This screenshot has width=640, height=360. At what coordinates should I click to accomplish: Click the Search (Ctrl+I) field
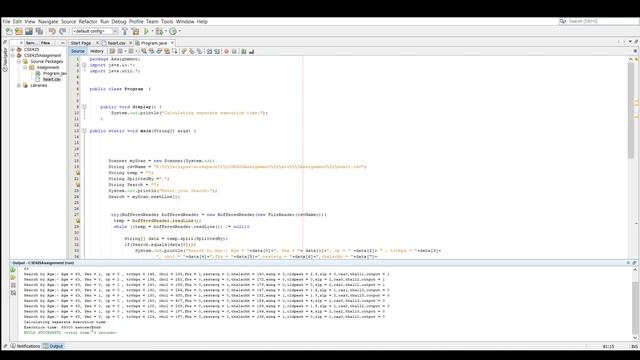coord(598,21)
